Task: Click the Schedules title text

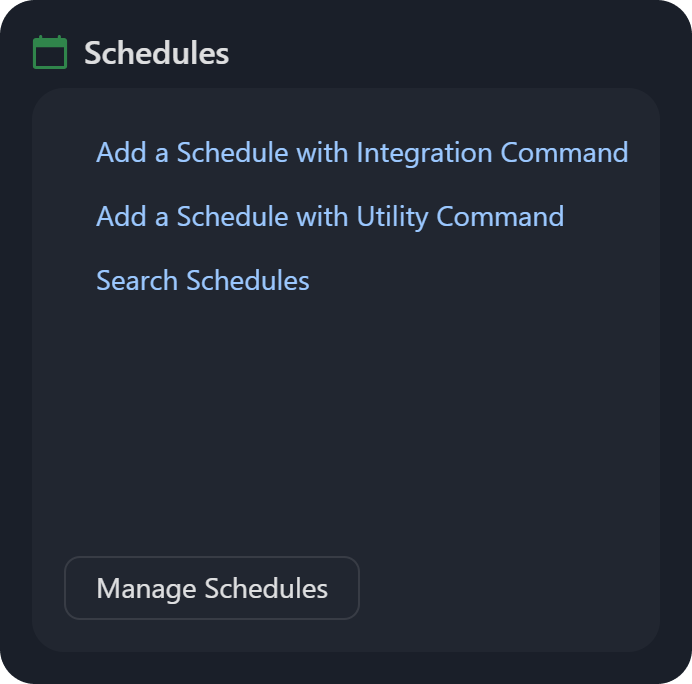Action: (x=156, y=53)
